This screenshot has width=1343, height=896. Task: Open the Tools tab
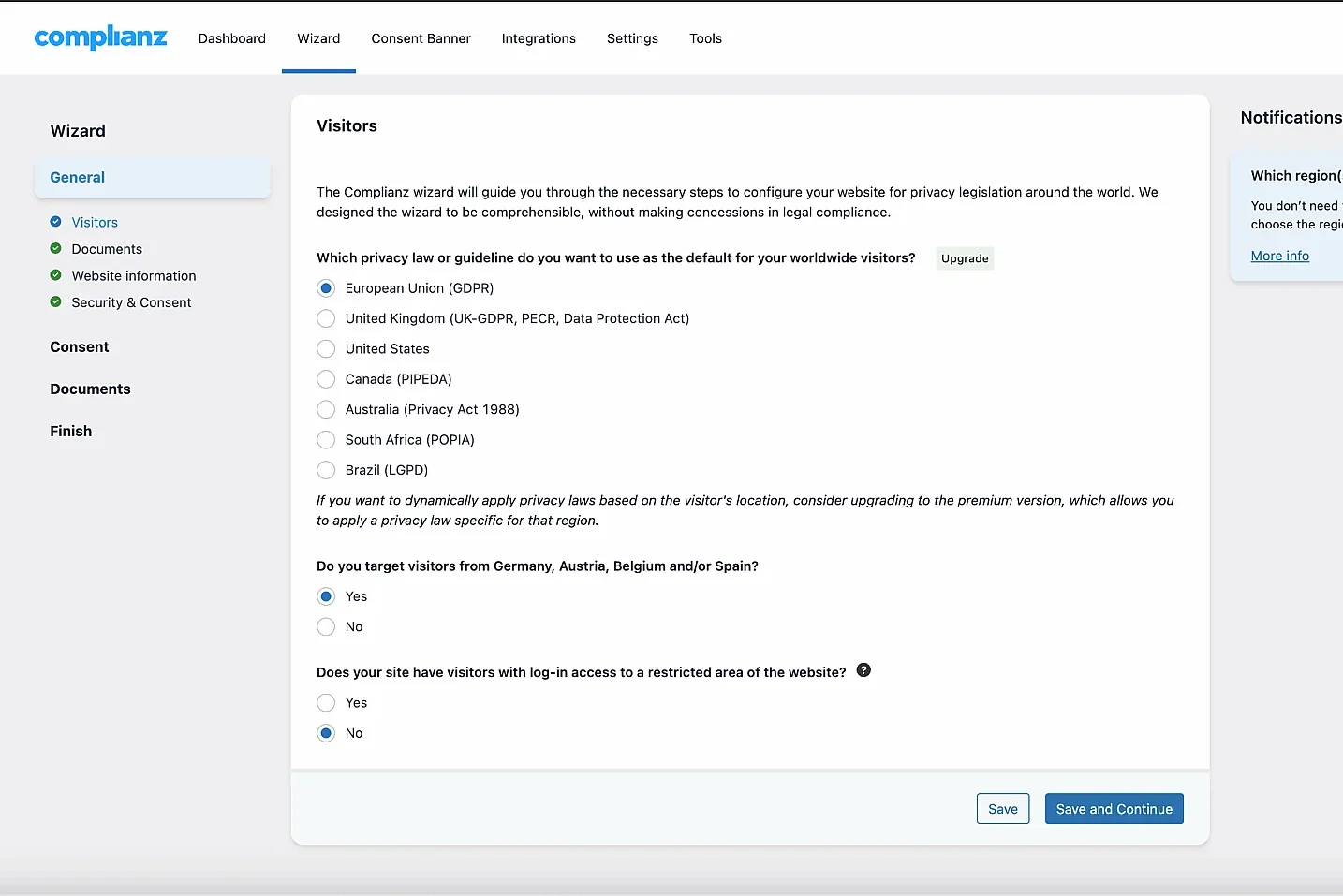click(x=705, y=38)
